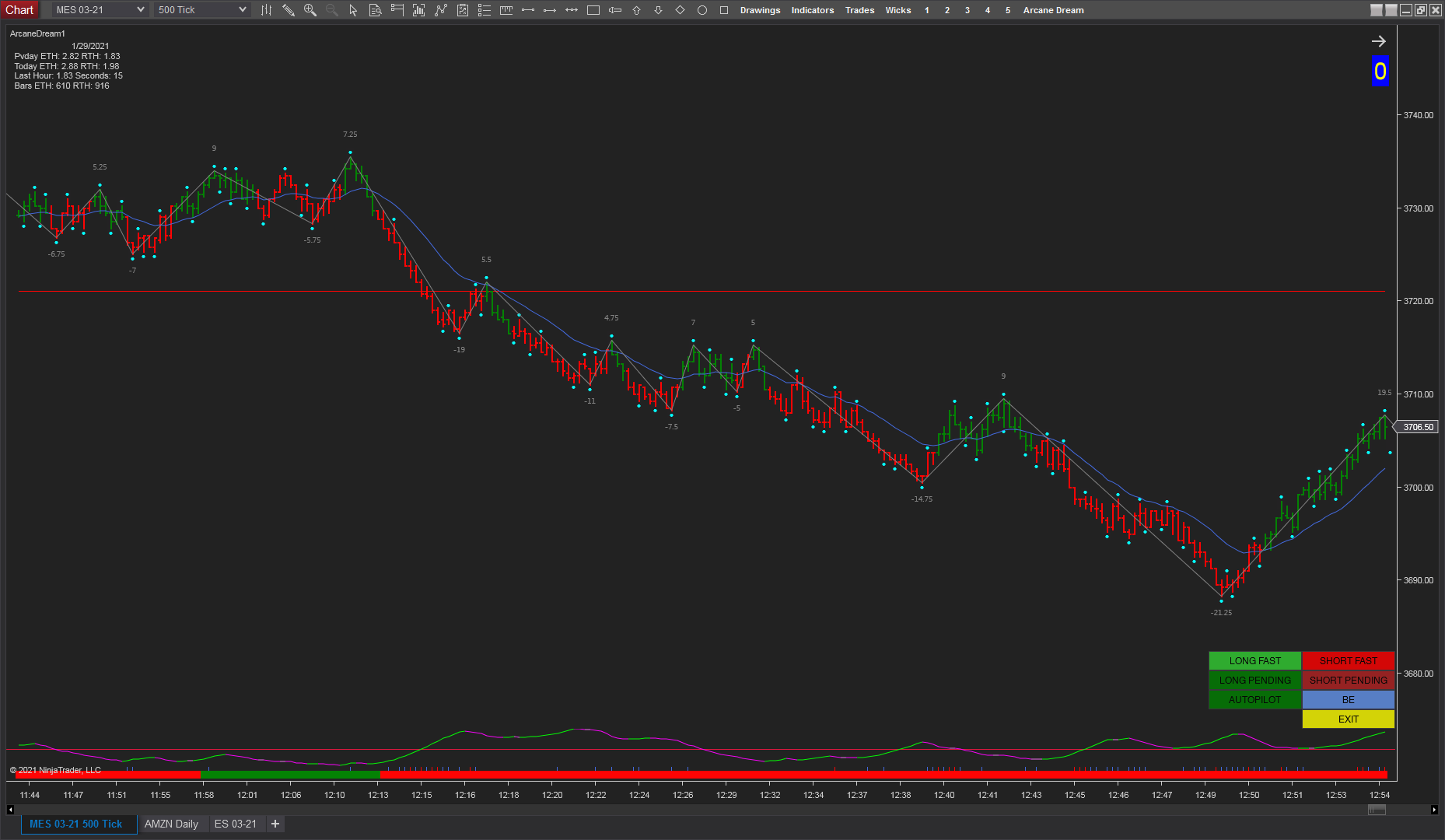Viewport: 1445px width, 840px height.
Task: Open the chart trader icon
Action: (x=397, y=10)
